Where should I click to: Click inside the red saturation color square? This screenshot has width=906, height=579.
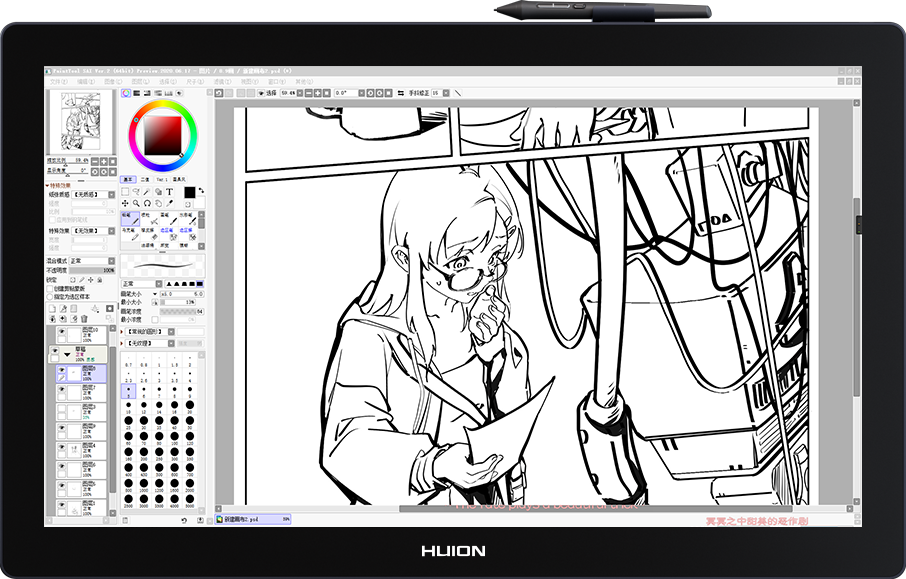click(x=163, y=135)
